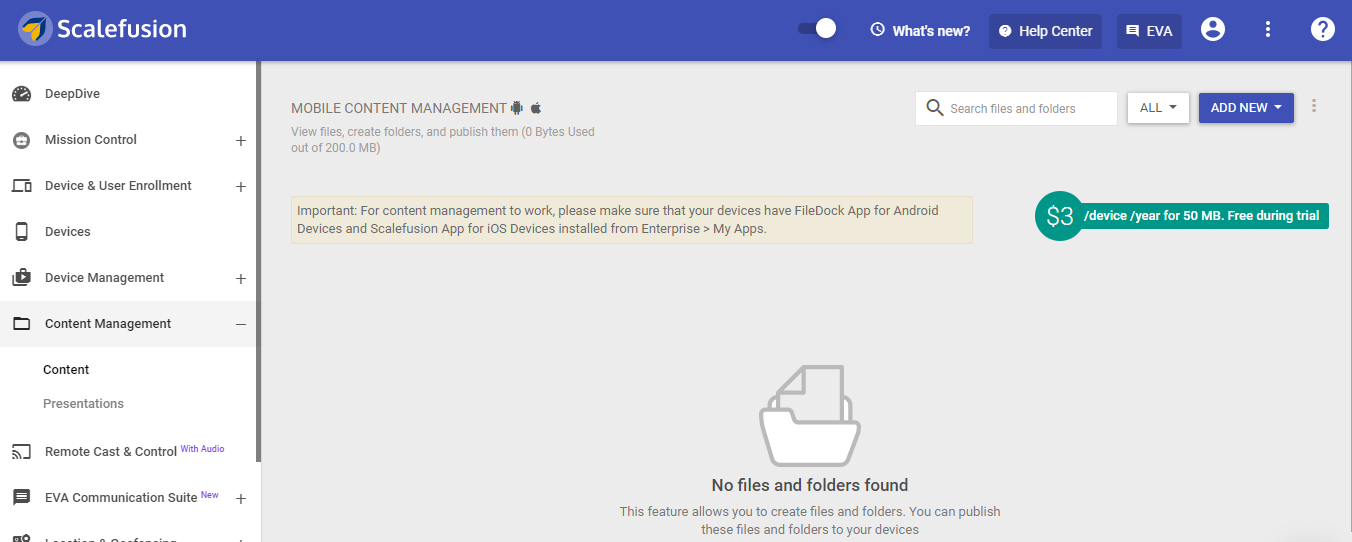This screenshot has width=1352, height=542.
Task: Expand the Mission Control section
Action: (240, 141)
